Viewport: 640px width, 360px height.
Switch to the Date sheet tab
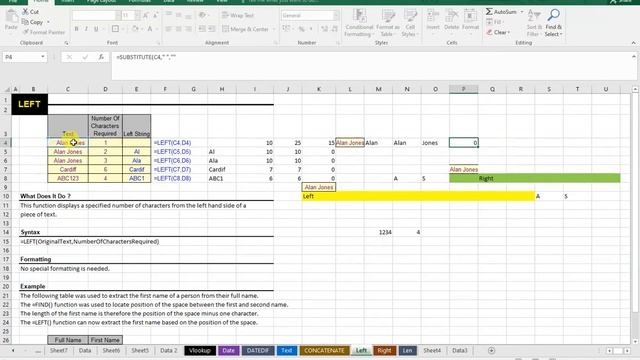229,351
